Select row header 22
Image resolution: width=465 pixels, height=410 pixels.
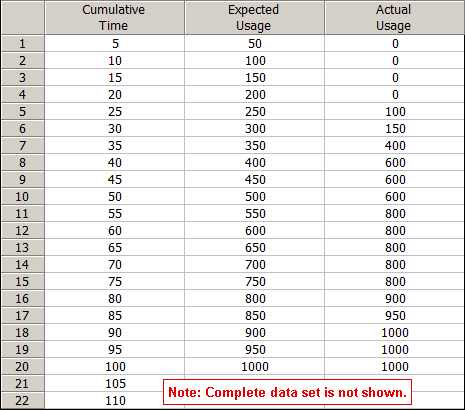pyautogui.click(x=22, y=400)
